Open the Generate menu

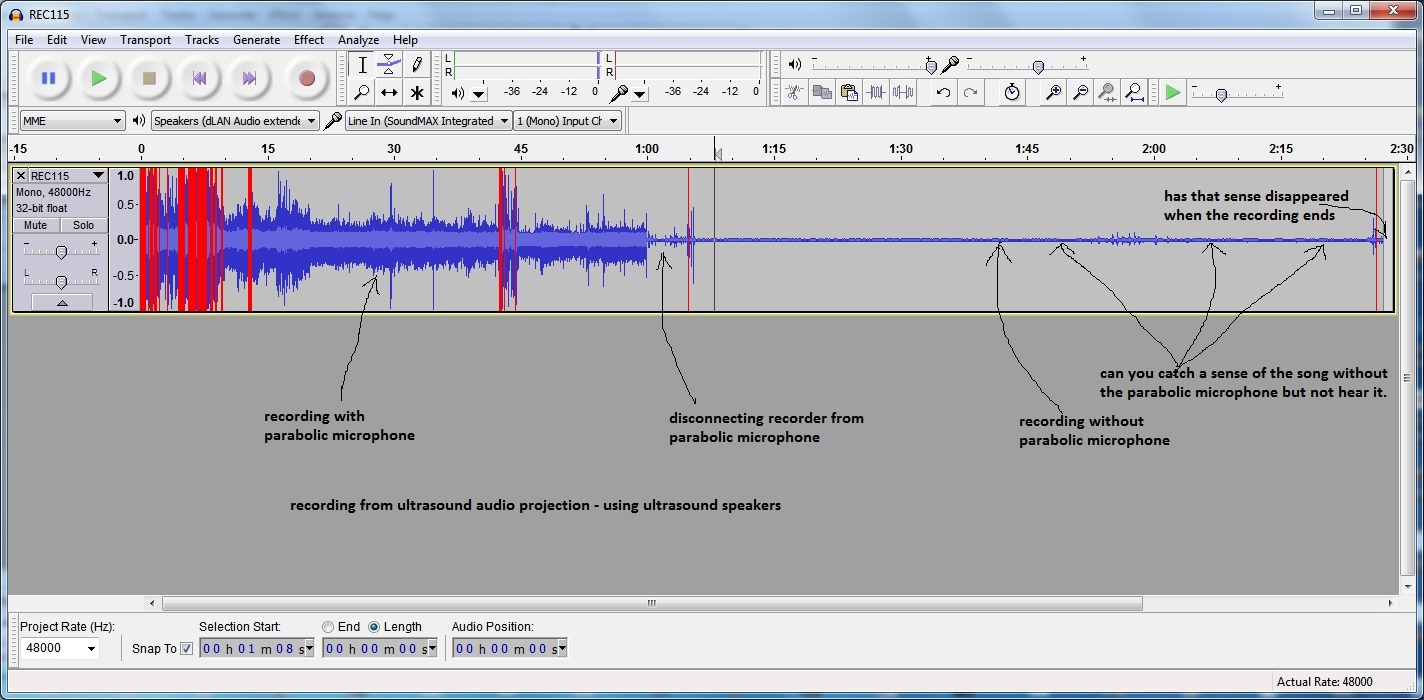tap(256, 40)
